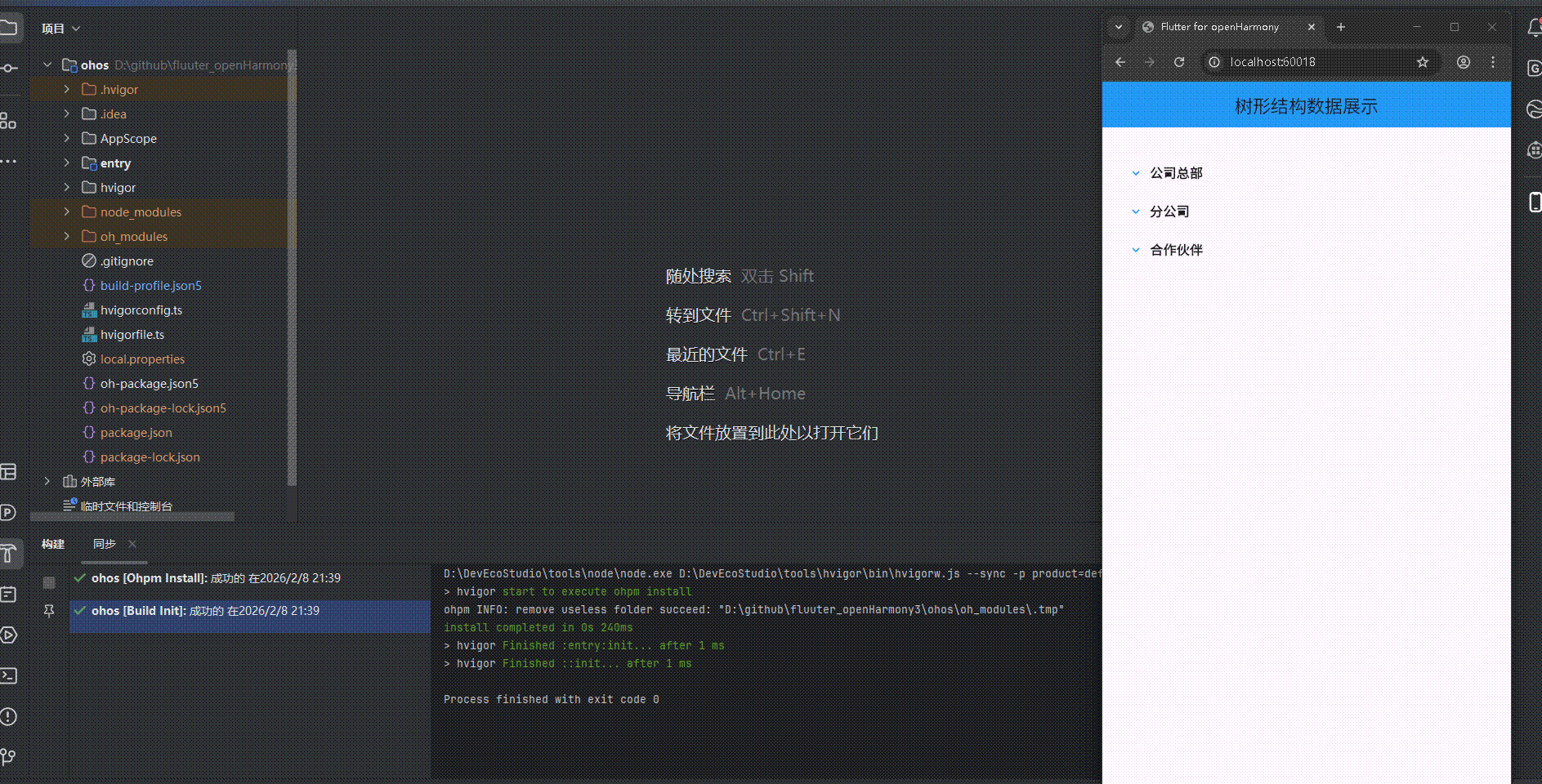Open the browser profile icon
1542x784 pixels.
(1464, 62)
